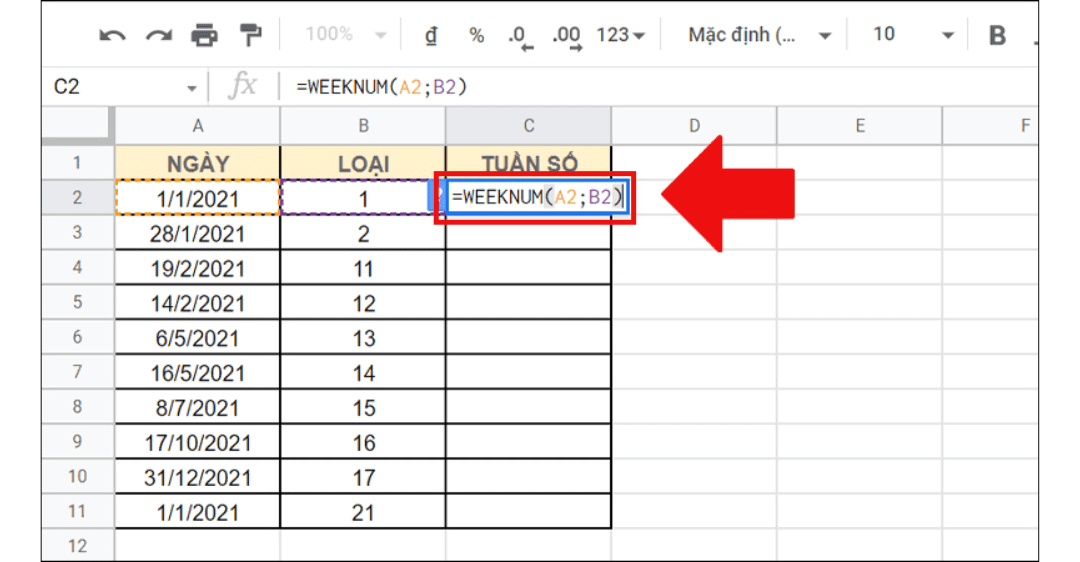Click cell with date 31/12/2021
The image size is (1080, 562).
click(198, 477)
